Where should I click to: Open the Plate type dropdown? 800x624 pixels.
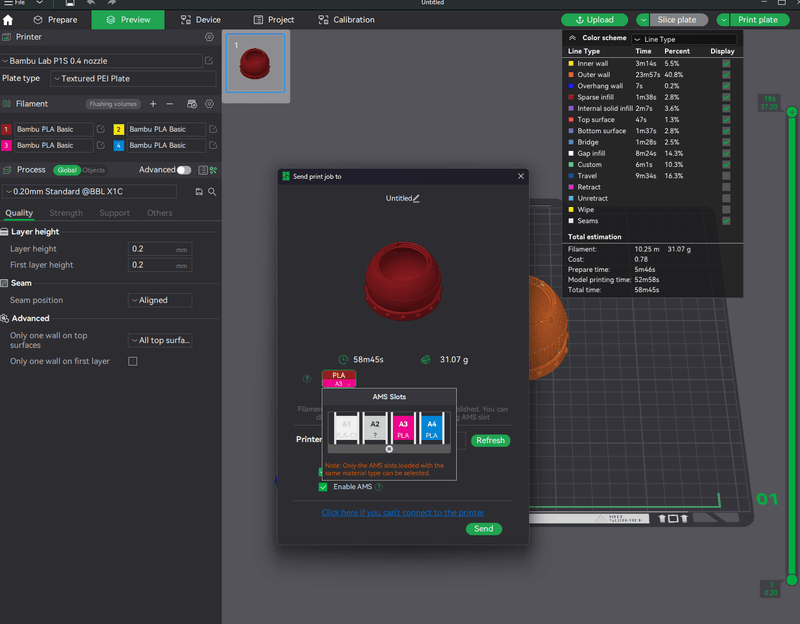pos(133,79)
